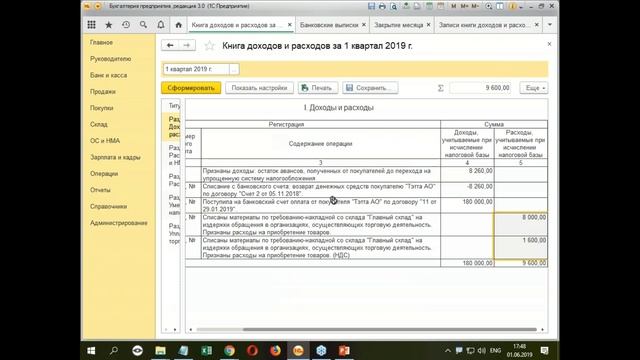Open ОС и НМА section

pos(105,141)
